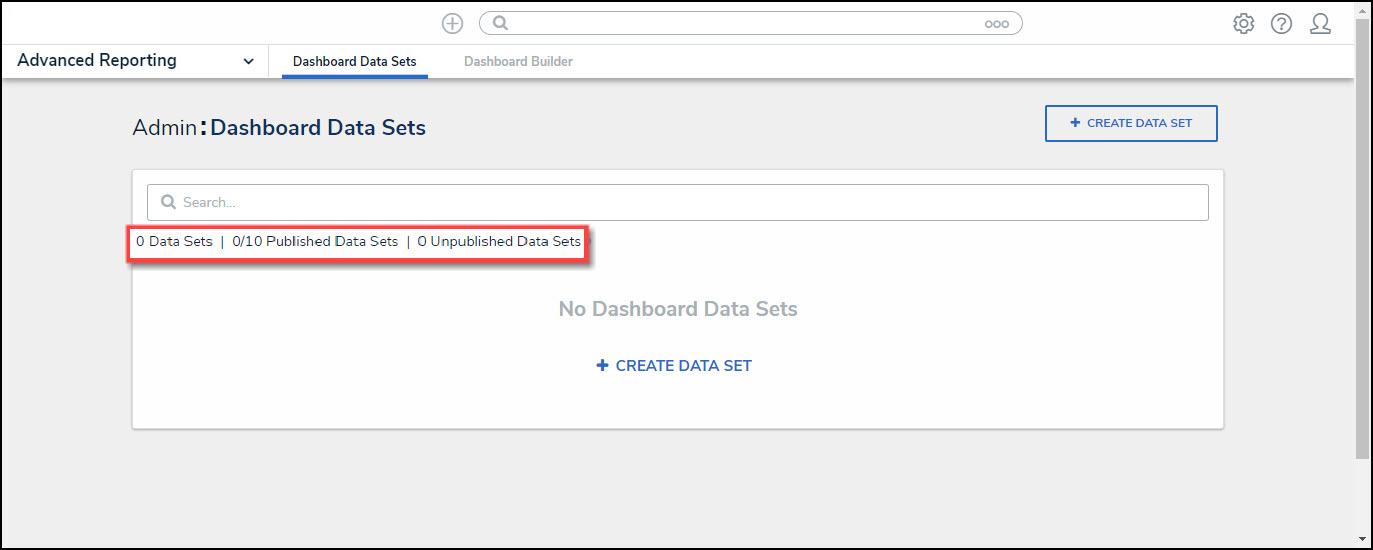Switch to the Dashboard Data Sets tab
The image size is (1373, 550).
(354, 61)
